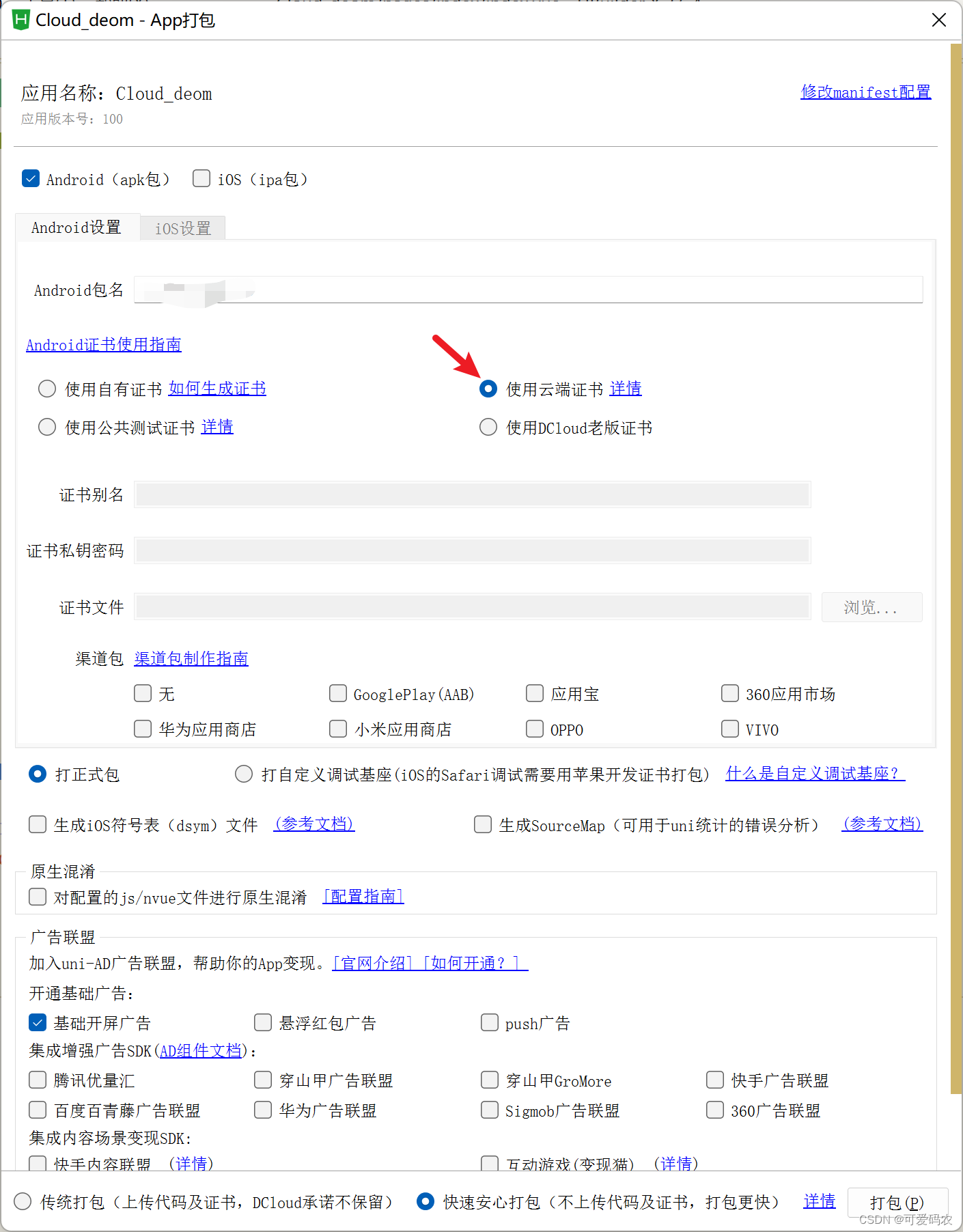Check 对配置的js/nvue文件进行原生混淆 checkbox
963x1232 pixels.
pos(38,896)
